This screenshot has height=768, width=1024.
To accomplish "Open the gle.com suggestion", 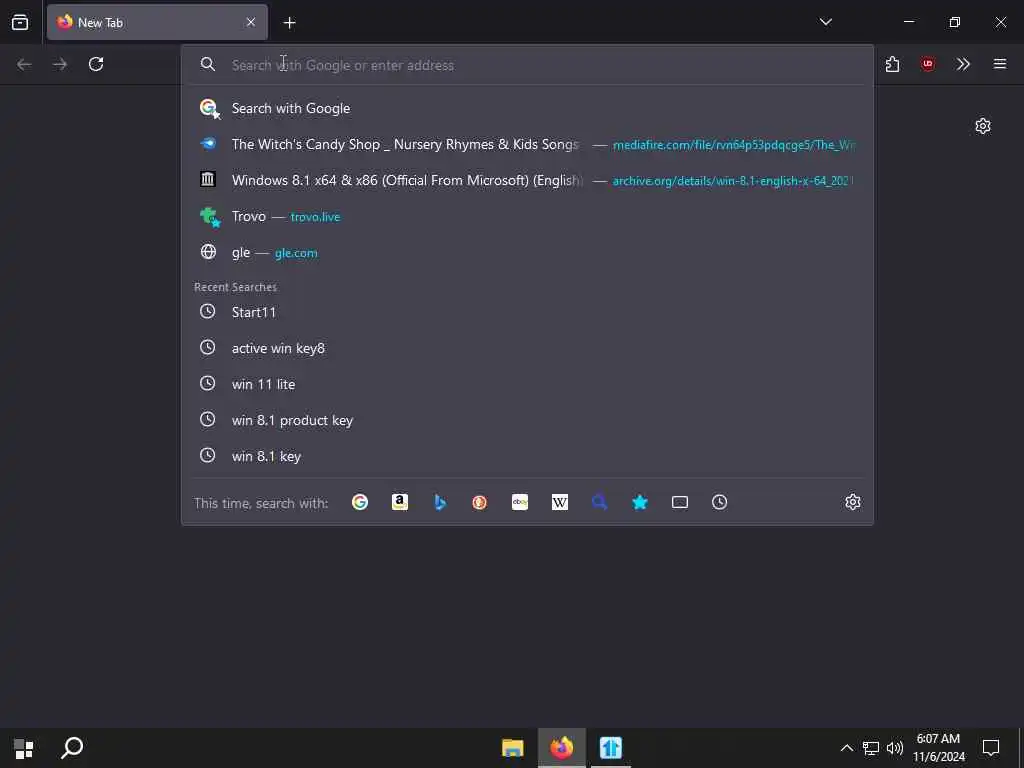I will click(527, 252).
